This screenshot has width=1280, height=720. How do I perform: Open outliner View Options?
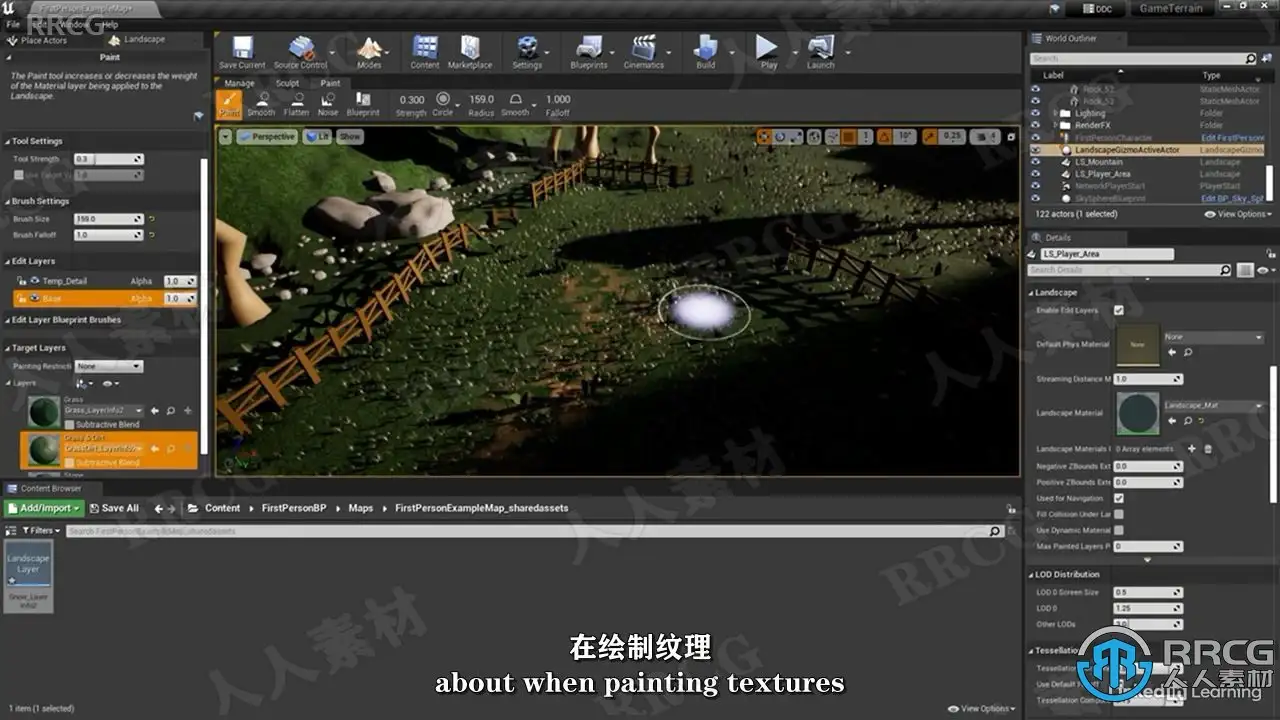[x=1239, y=214]
